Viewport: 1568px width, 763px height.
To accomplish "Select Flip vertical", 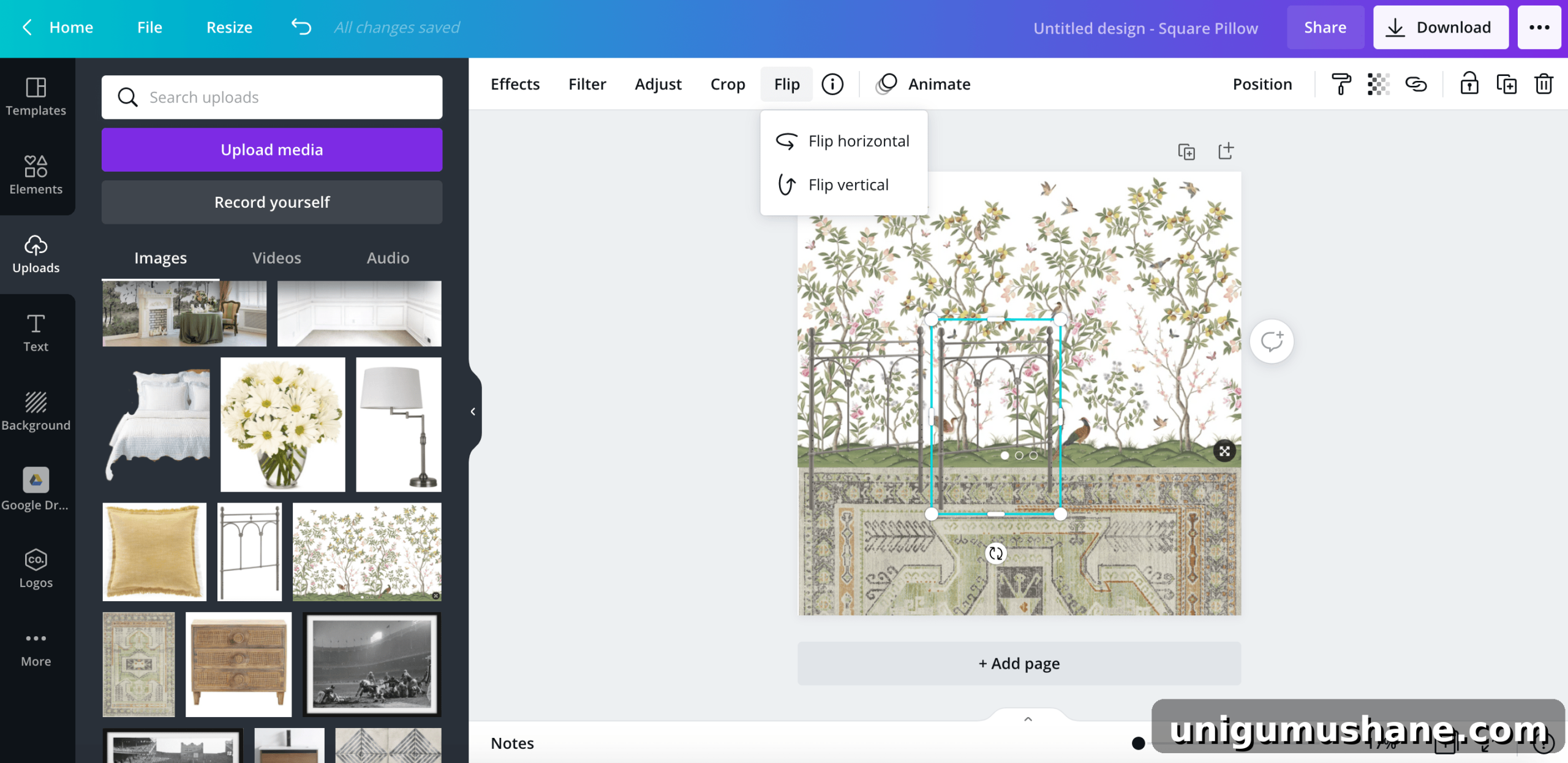I will [x=844, y=184].
